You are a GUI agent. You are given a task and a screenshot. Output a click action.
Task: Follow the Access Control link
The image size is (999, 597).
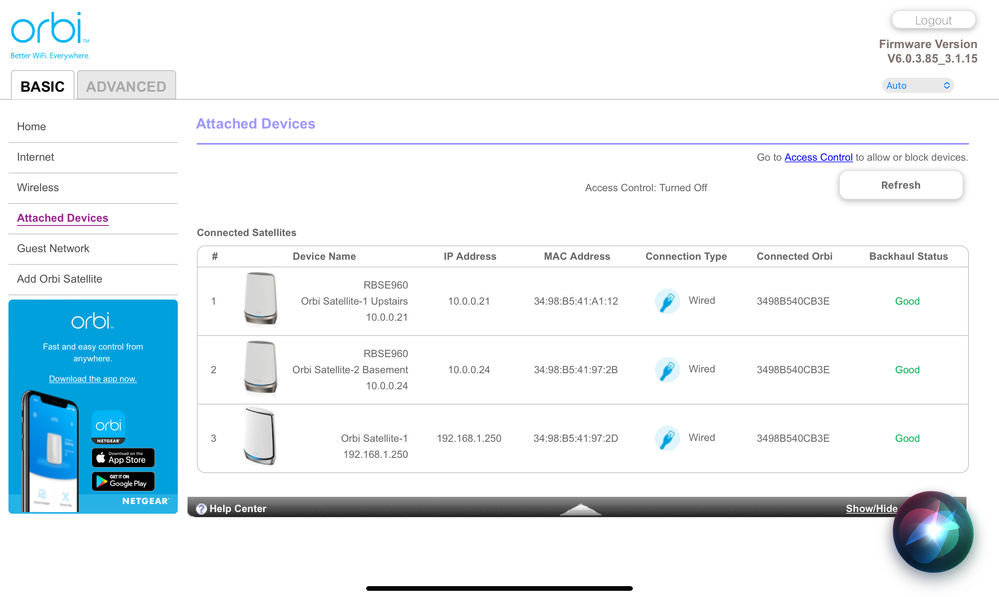pos(818,157)
